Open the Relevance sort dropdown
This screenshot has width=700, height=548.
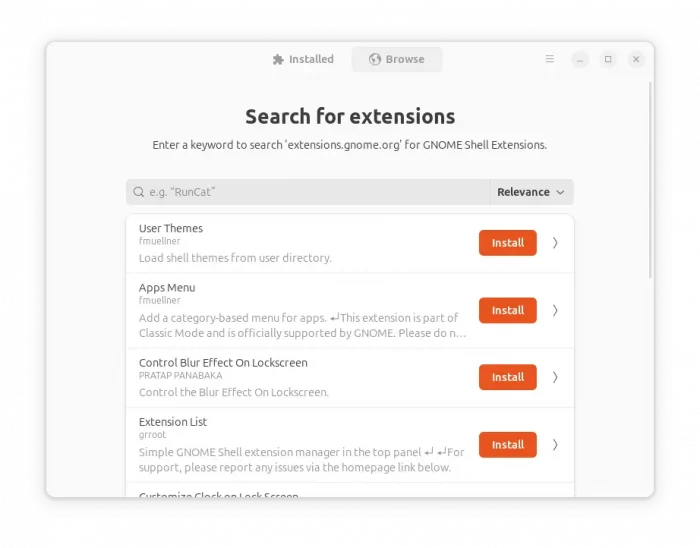click(x=531, y=192)
